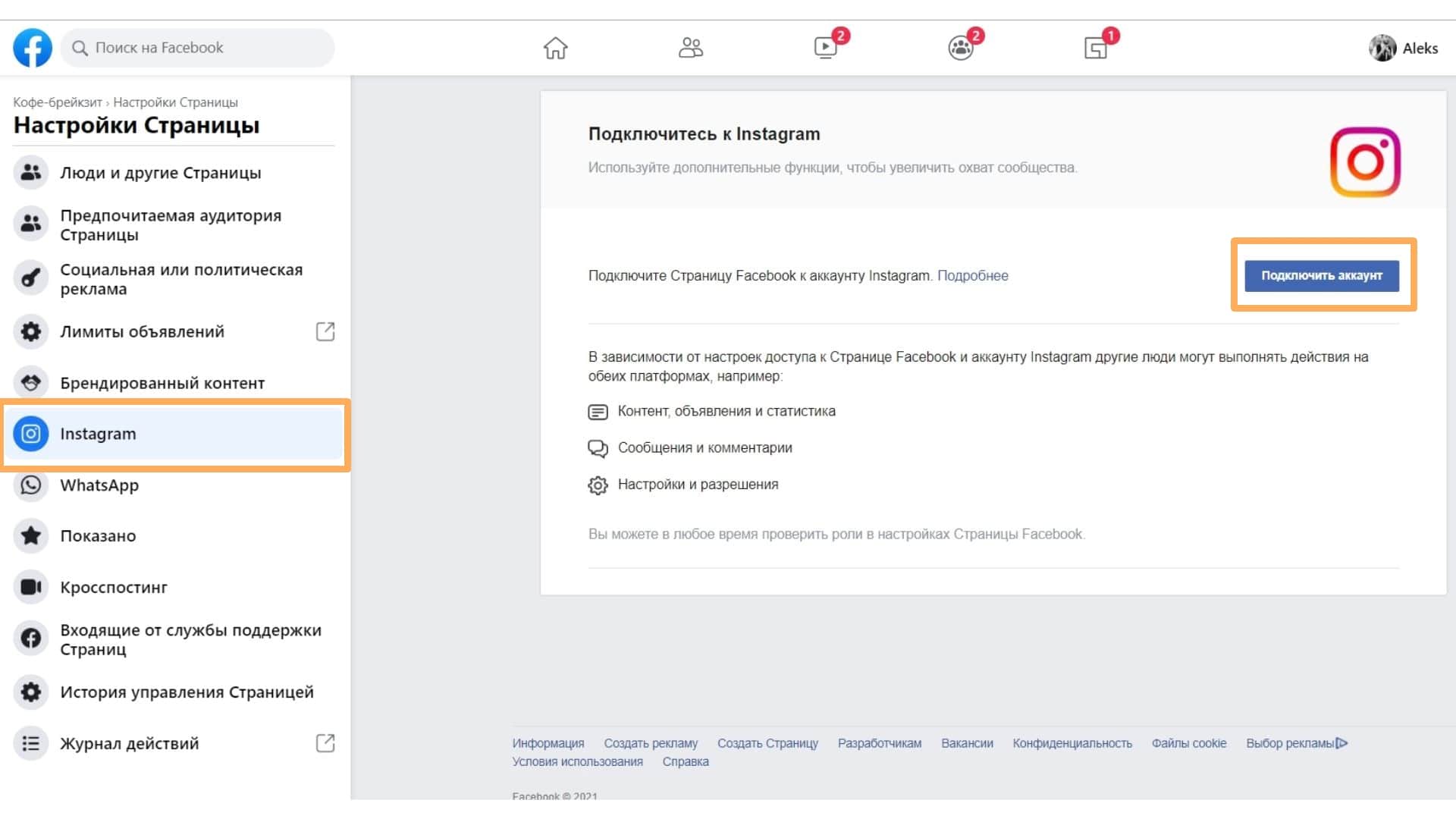Open the Условия использования footer link
Viewport: 1456px width, 819px height.
point(577,761)
